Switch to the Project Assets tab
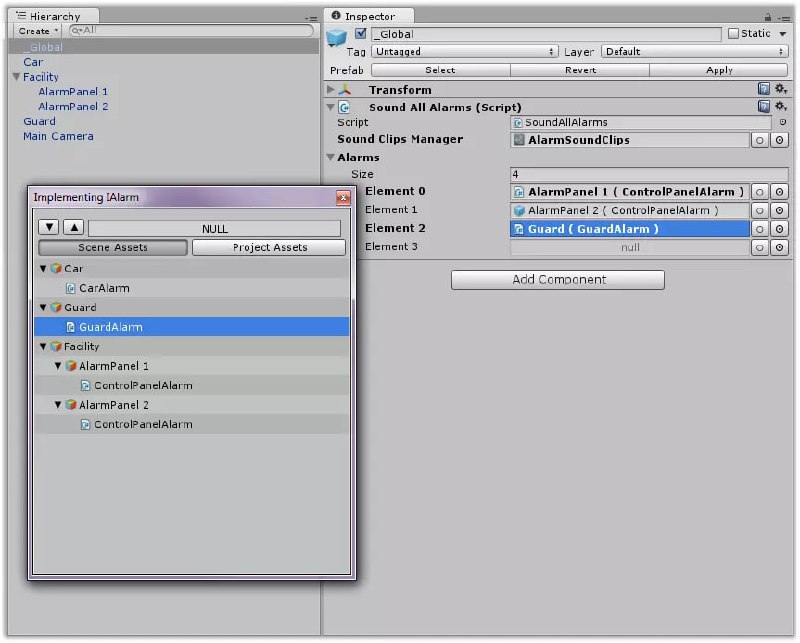 (x=269, y=248)
